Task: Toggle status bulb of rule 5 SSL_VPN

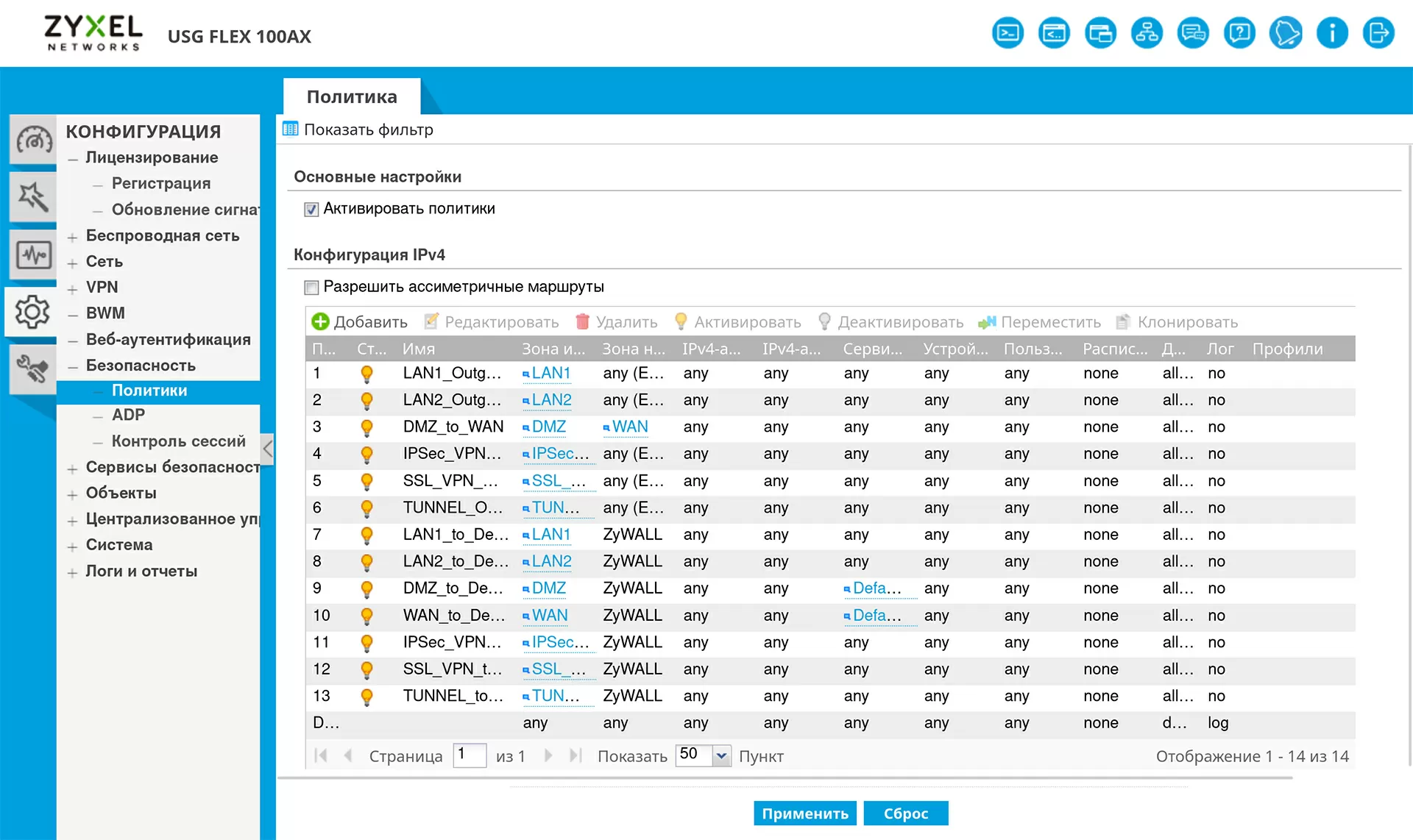Action: coord(366,481)
